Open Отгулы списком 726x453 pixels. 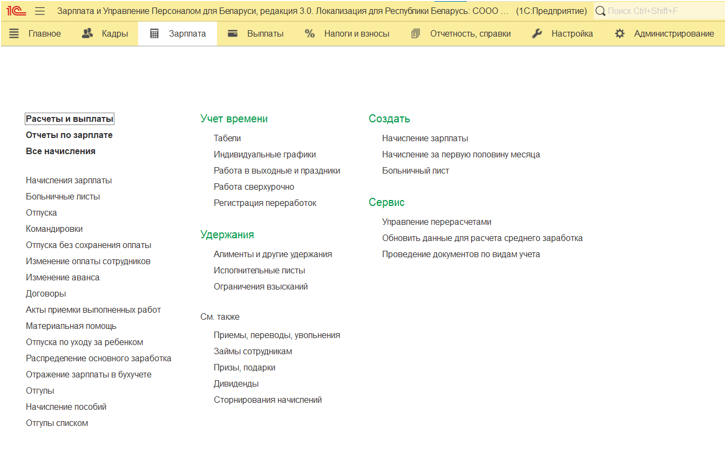[x=56, y=423]
